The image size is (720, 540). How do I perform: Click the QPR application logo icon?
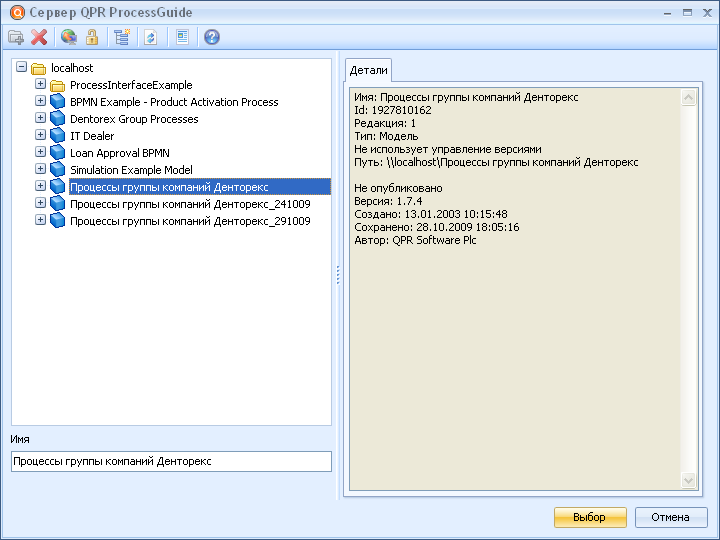[17, 12]
